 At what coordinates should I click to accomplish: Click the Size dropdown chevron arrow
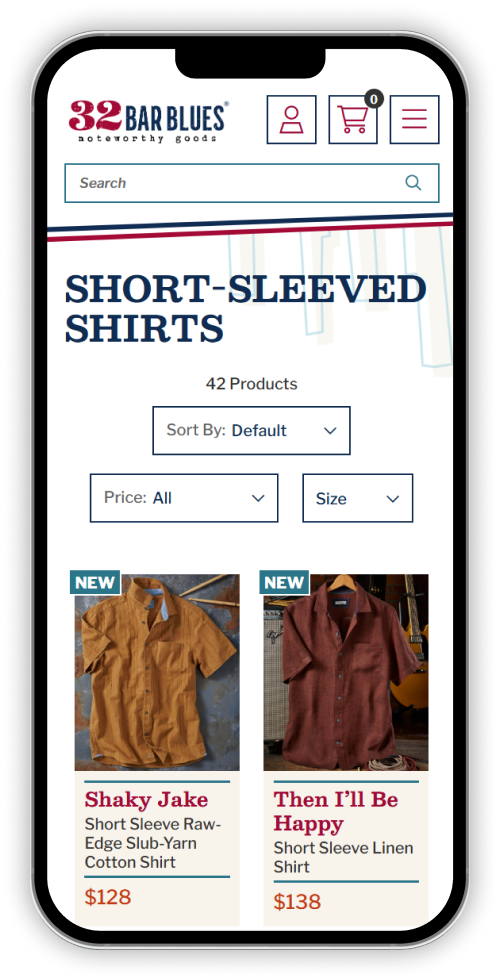[392, 499]
